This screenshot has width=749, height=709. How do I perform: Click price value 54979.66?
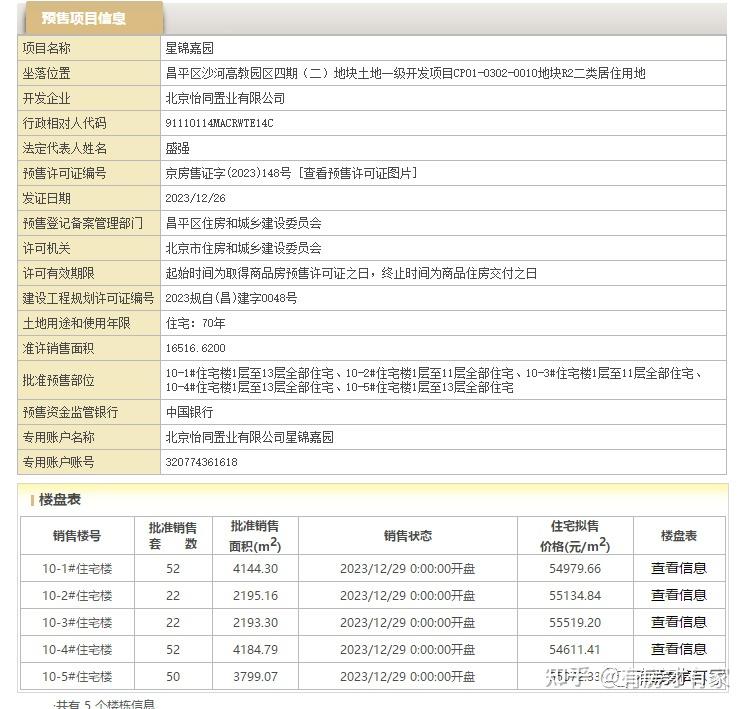575,569
